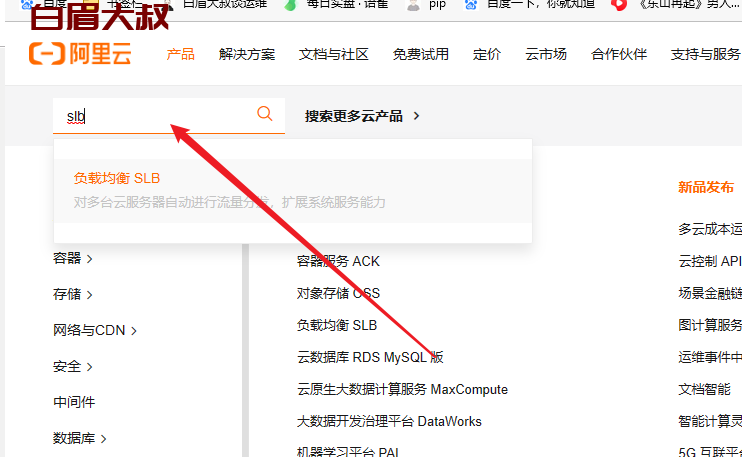The width and height of the screenshot is (742, 457).
Task: Click the orange search magnifier icon
Action: tap(265, 114)
